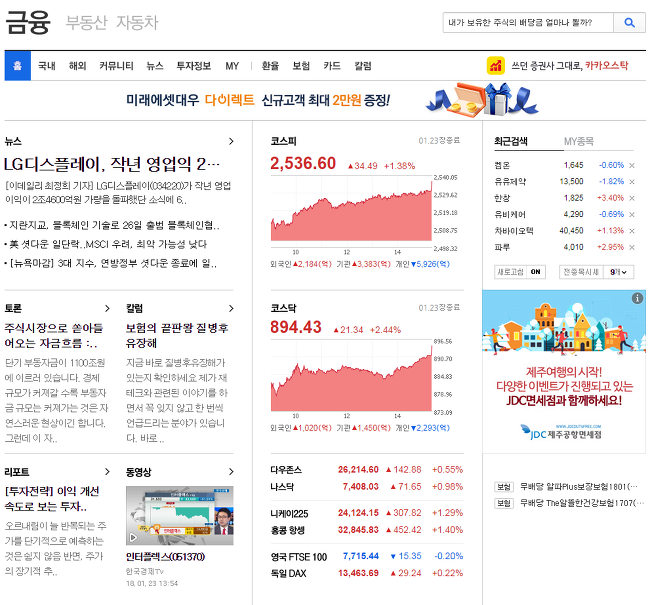Select the 최근검색 tab
The image size is (650, 605).
(511, 141)
